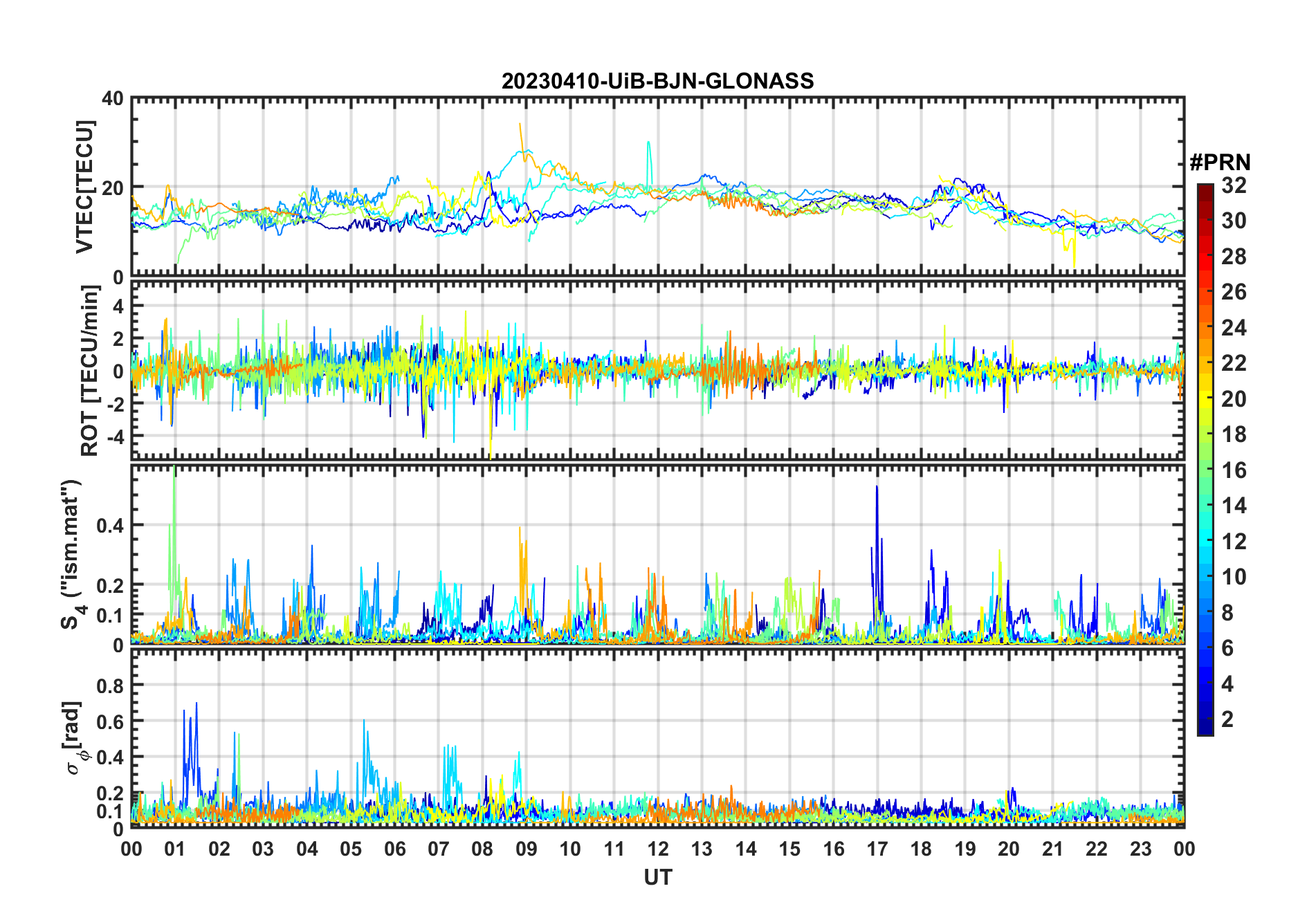1316x920 pixels.
Task: Select the VTEC[TECU] y-axis label
Action: point(84,187)
